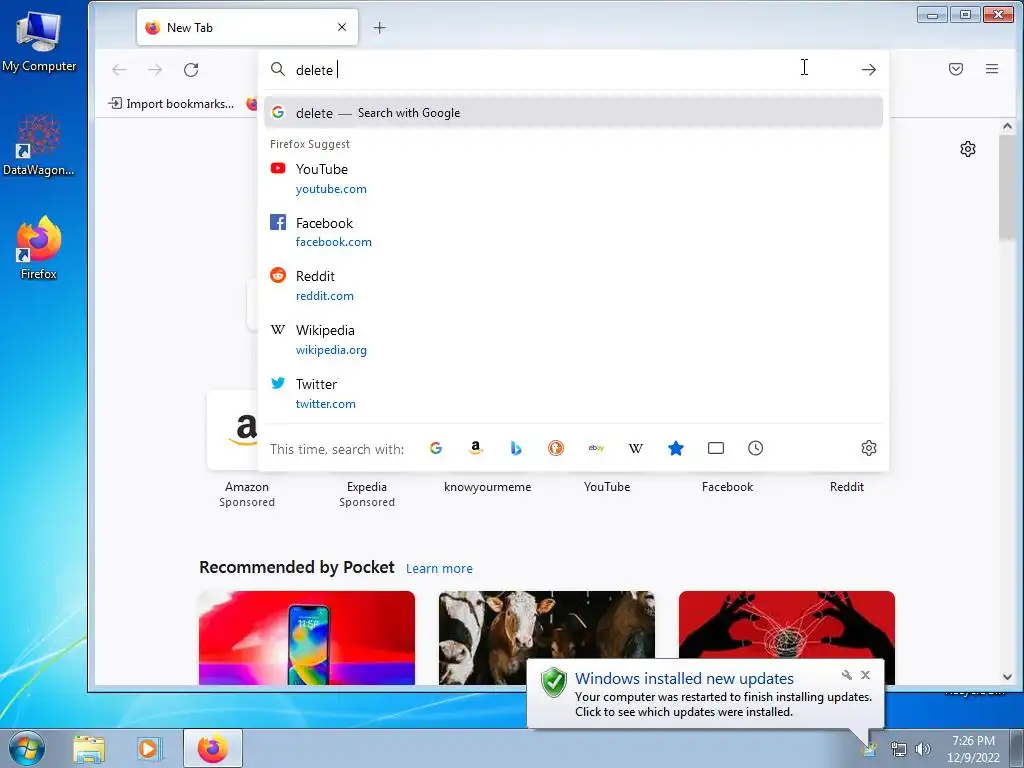Open Firefox application hamburger menu
Viewport: 1024px width, 768px height.
pos(992,69)
